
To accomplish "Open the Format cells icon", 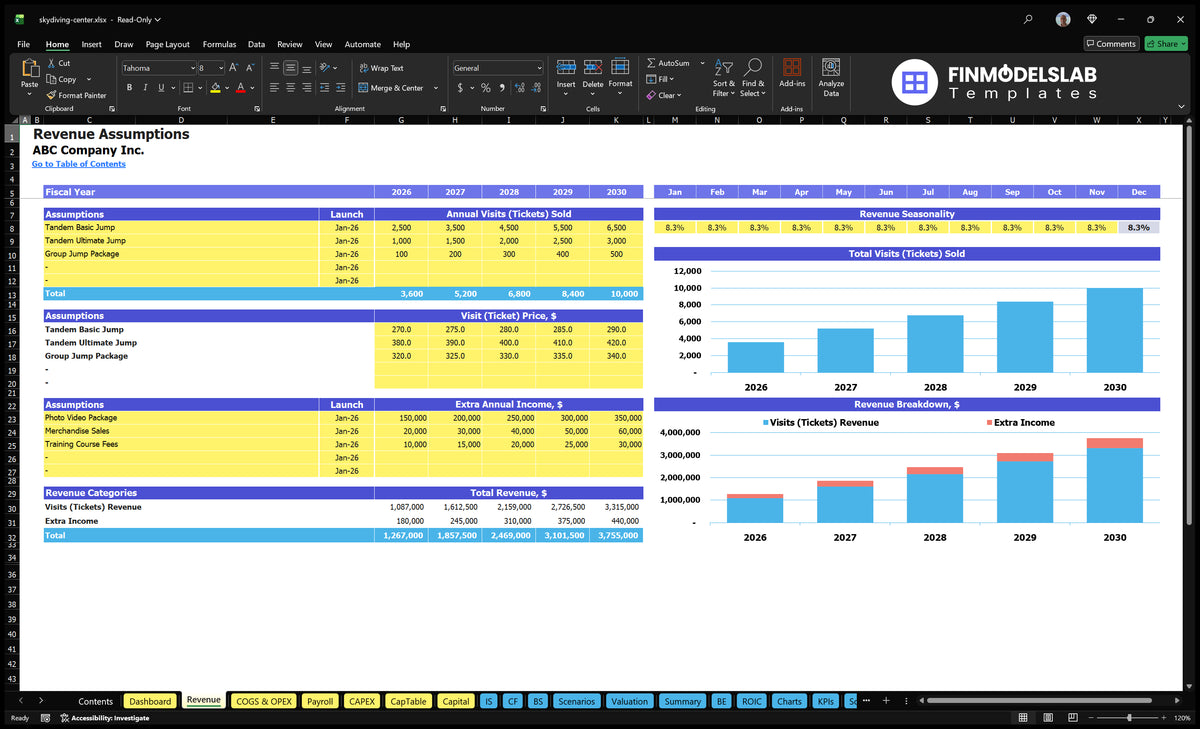I will (x=620, y=67).
